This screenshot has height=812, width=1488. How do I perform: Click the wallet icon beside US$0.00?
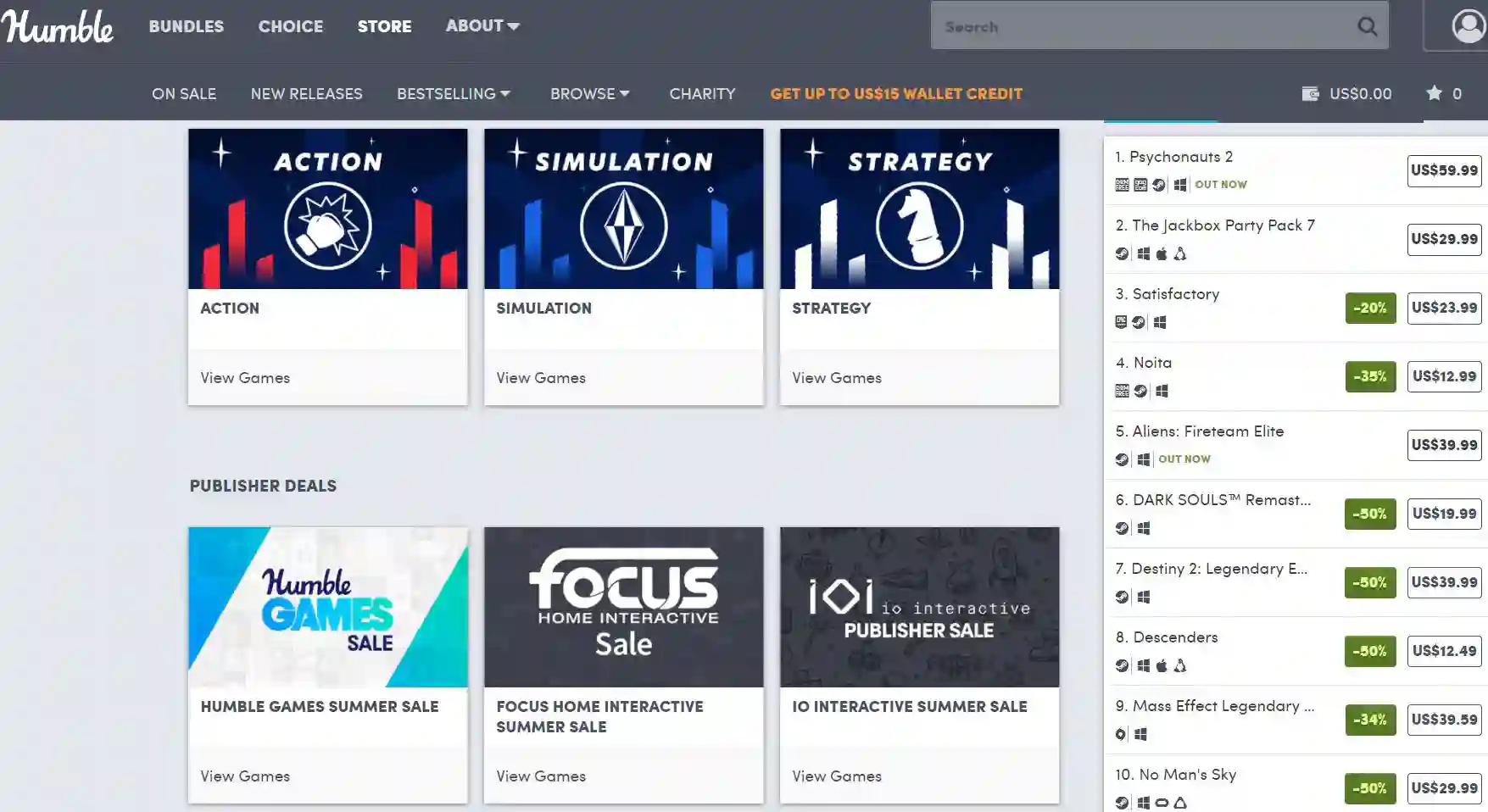[x=1310, y=93]
